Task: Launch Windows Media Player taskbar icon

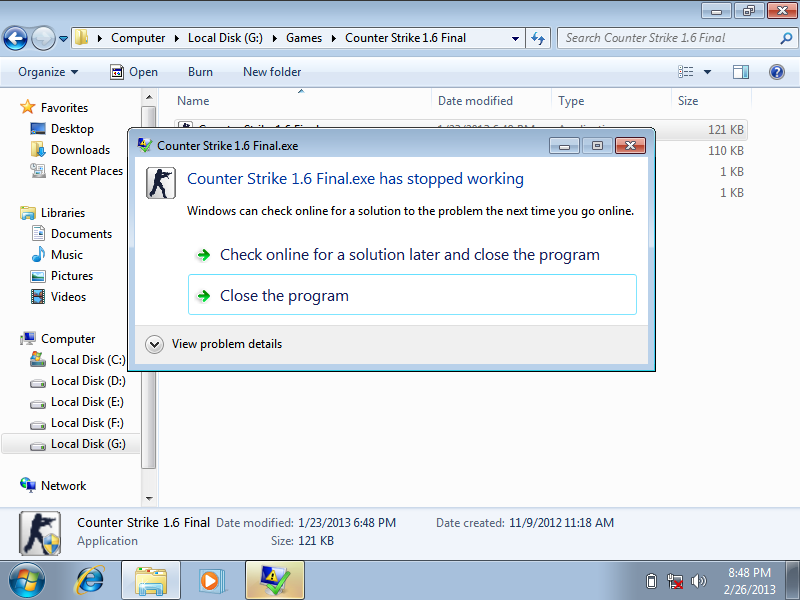Action: click(x=211, y=579)
